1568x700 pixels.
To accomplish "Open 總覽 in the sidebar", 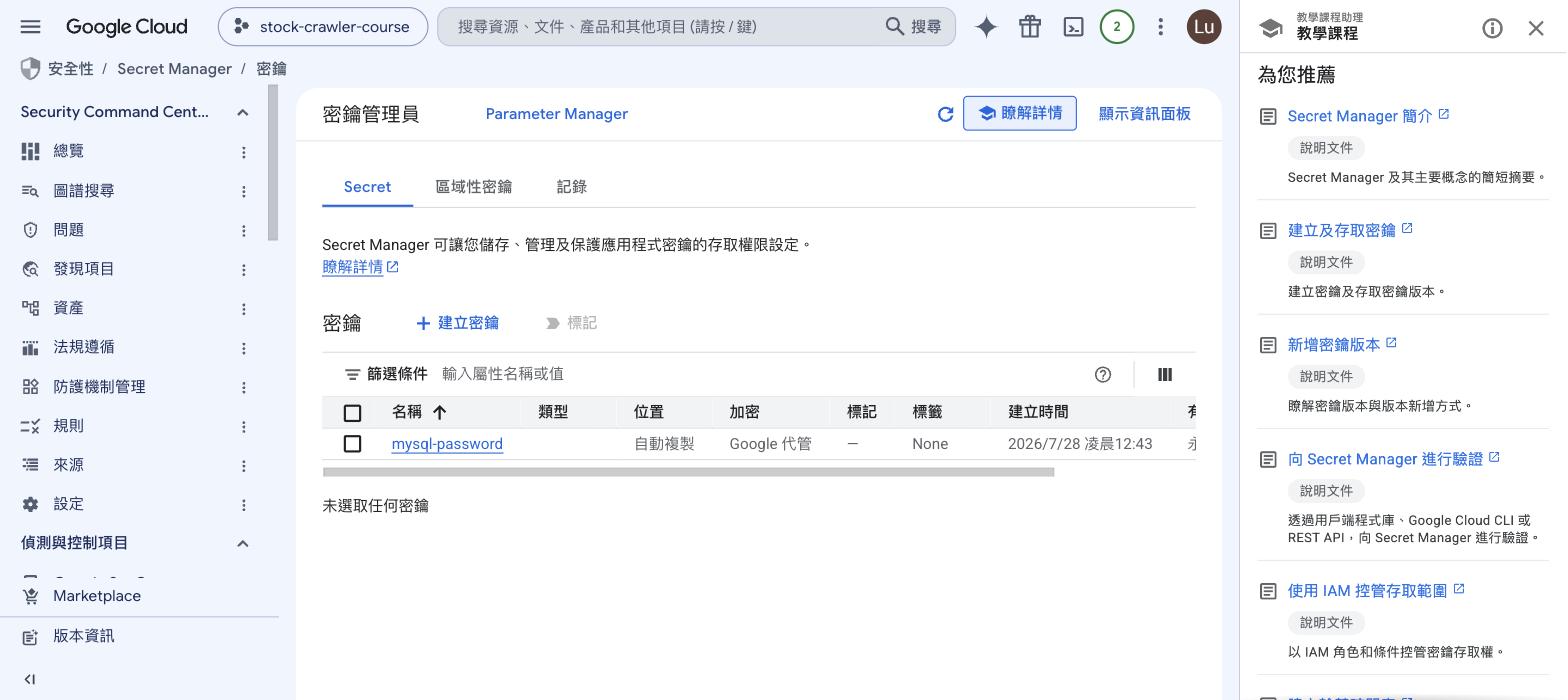I will (69, 151).
